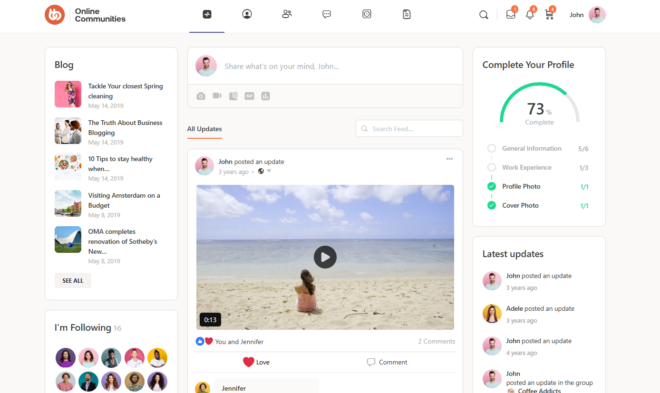Image resolution: width=660 pixels, height=393 pixels.
Task: Open the messages inbox icon
Action: [511, 15]
